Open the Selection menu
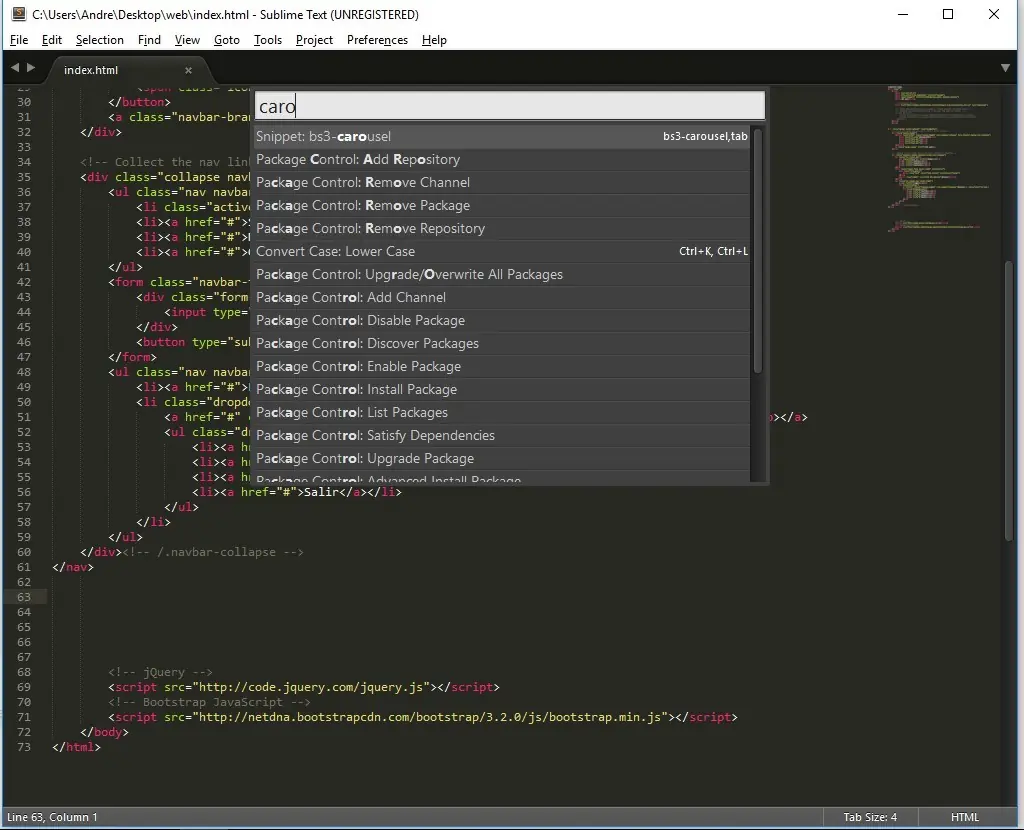The height and width of the screenshot is (830, 1024). [x=99, y=40]
